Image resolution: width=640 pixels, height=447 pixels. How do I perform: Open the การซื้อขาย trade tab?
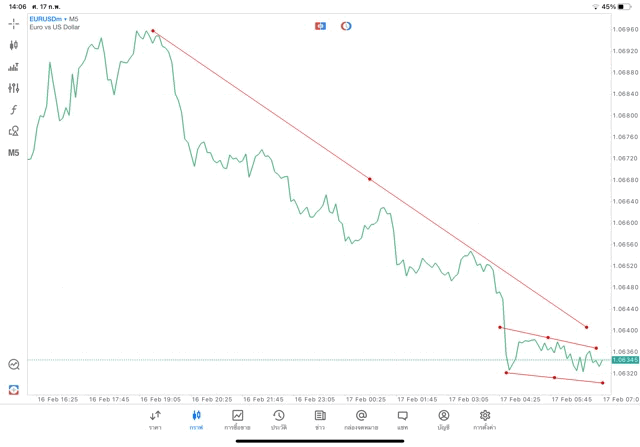pos(238,420)
